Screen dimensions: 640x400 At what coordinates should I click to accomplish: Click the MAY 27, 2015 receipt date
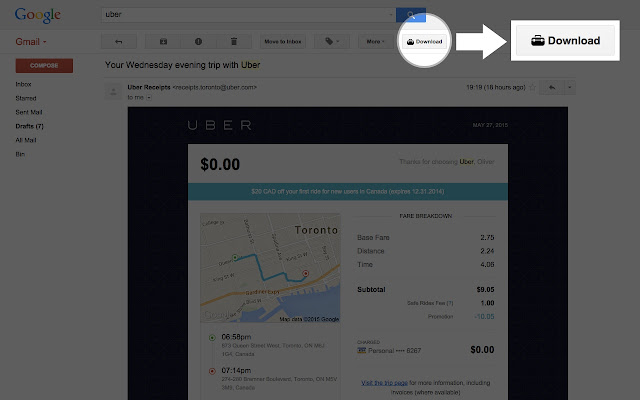point(490,125)
